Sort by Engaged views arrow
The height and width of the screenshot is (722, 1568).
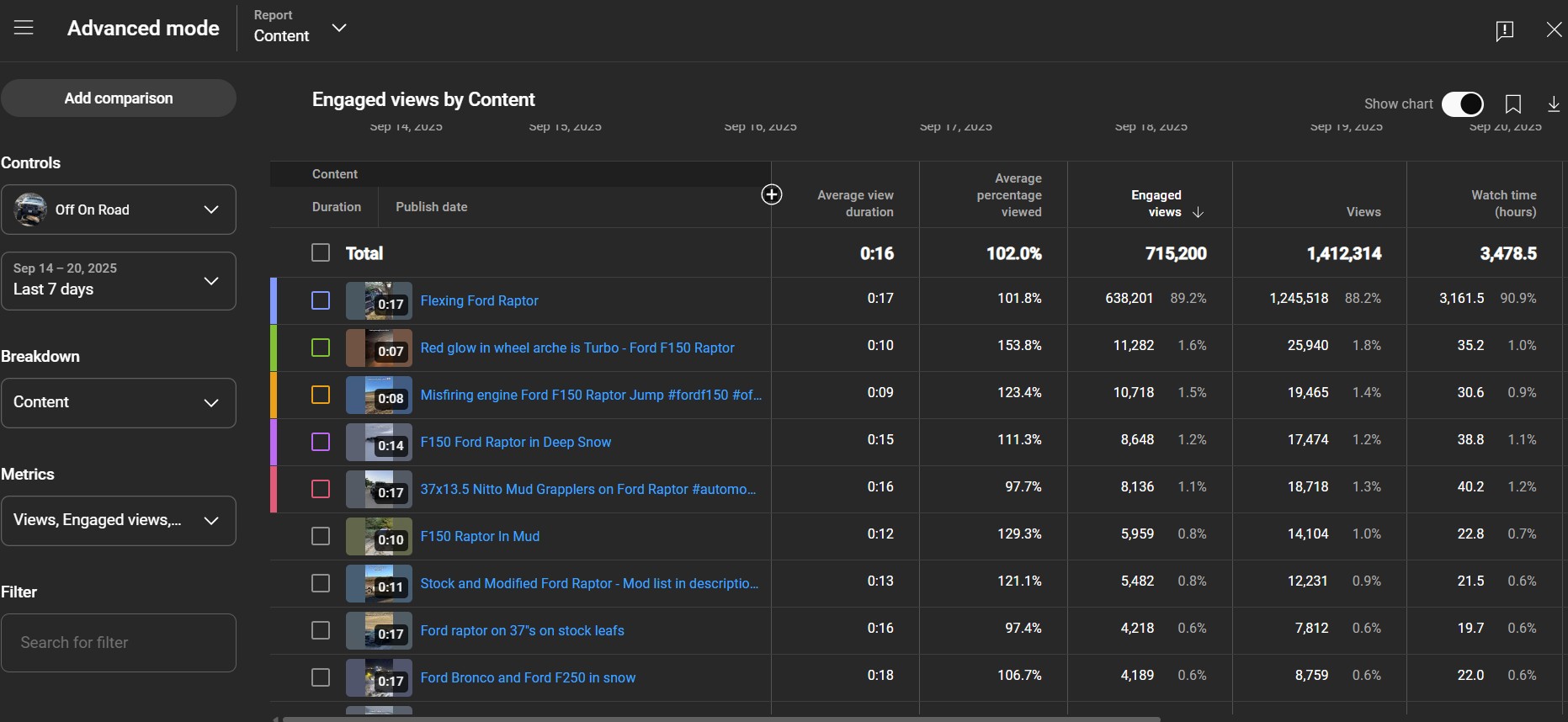1198,213
